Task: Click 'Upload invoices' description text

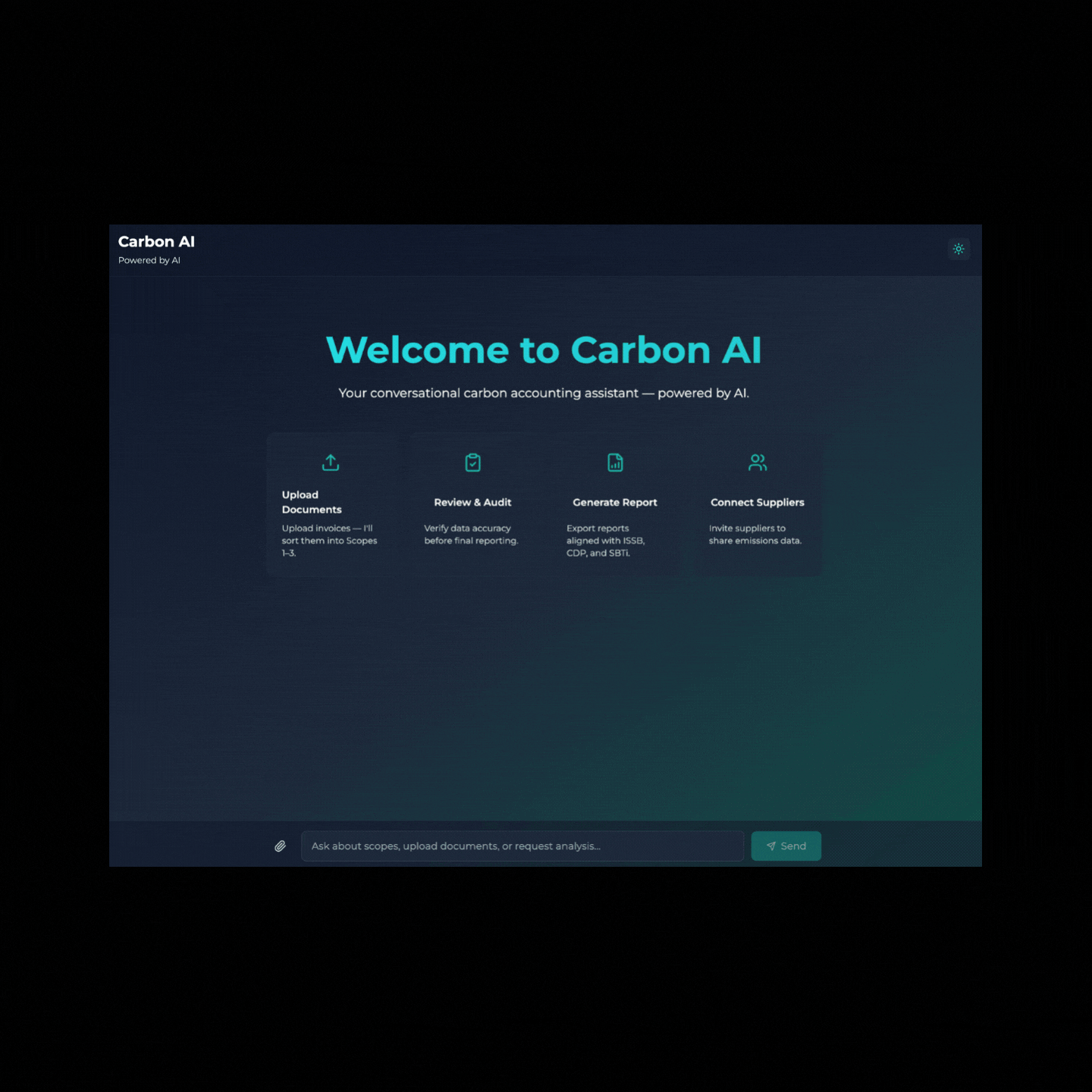Action: 329,541
